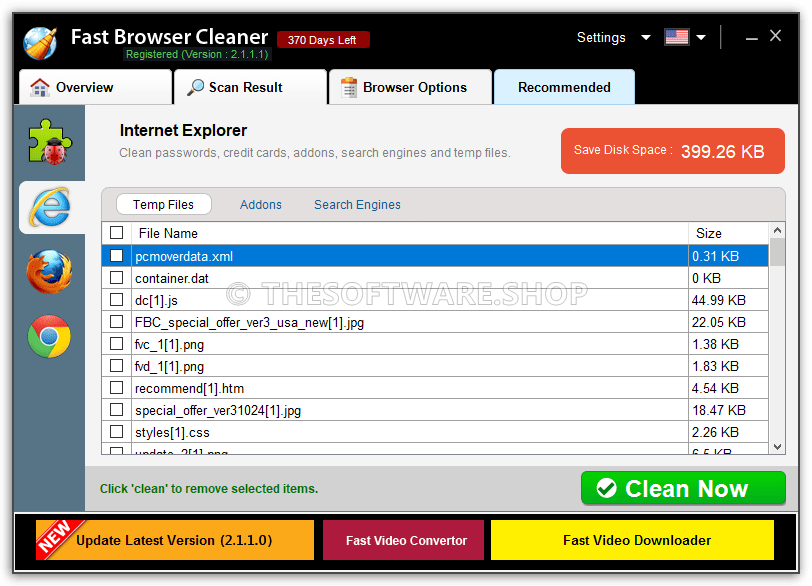Click the 370 Days Left badge

[x=323, y=40]
